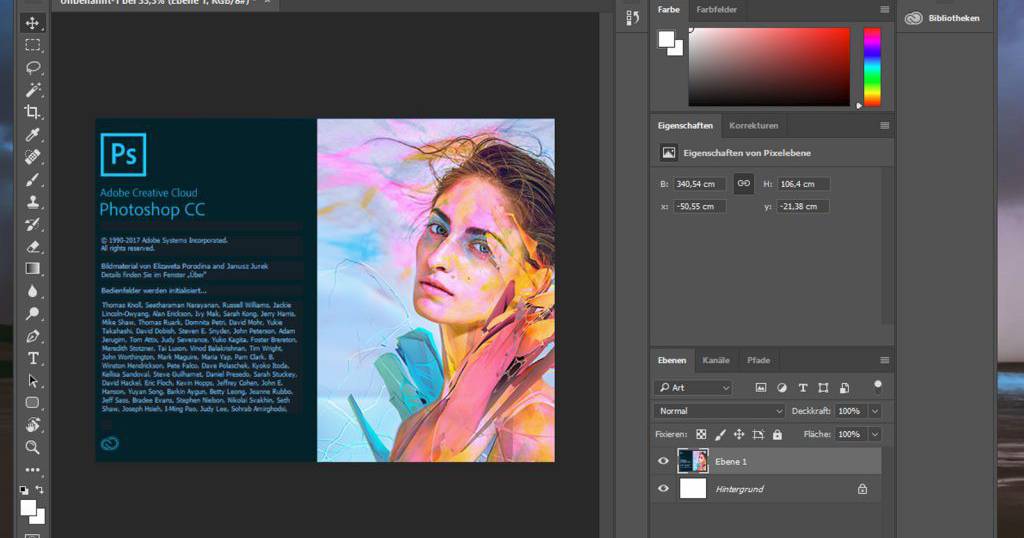
Task: Filter layers by pixel layers
Action: click(x=761, y=387)
